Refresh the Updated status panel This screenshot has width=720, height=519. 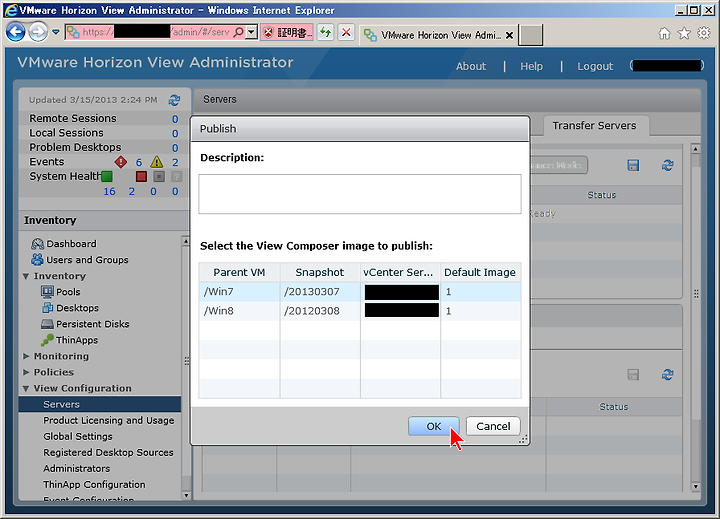click(174, 100)
